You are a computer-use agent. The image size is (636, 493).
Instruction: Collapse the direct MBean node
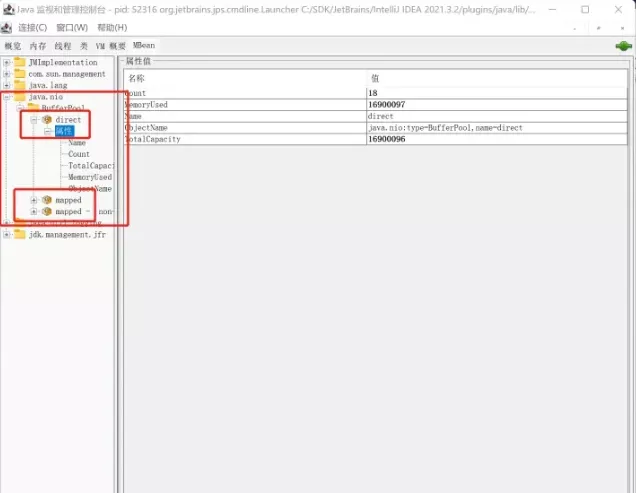click(x=34, y=120)
